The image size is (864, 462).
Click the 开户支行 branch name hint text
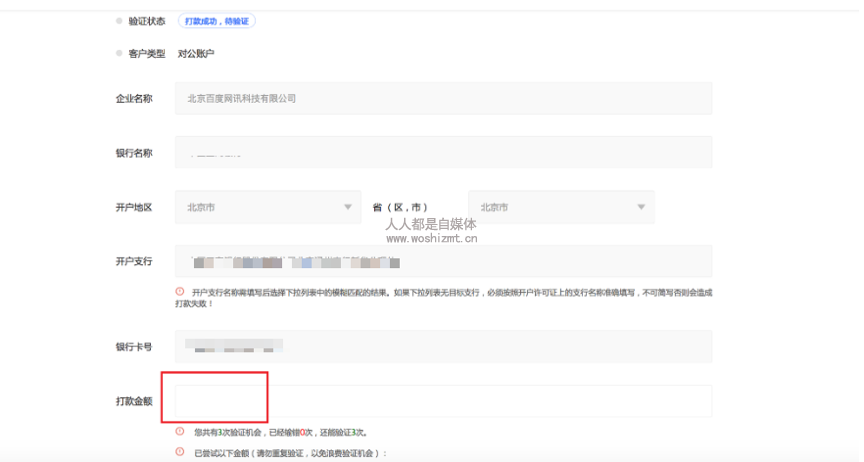point(450,297)
